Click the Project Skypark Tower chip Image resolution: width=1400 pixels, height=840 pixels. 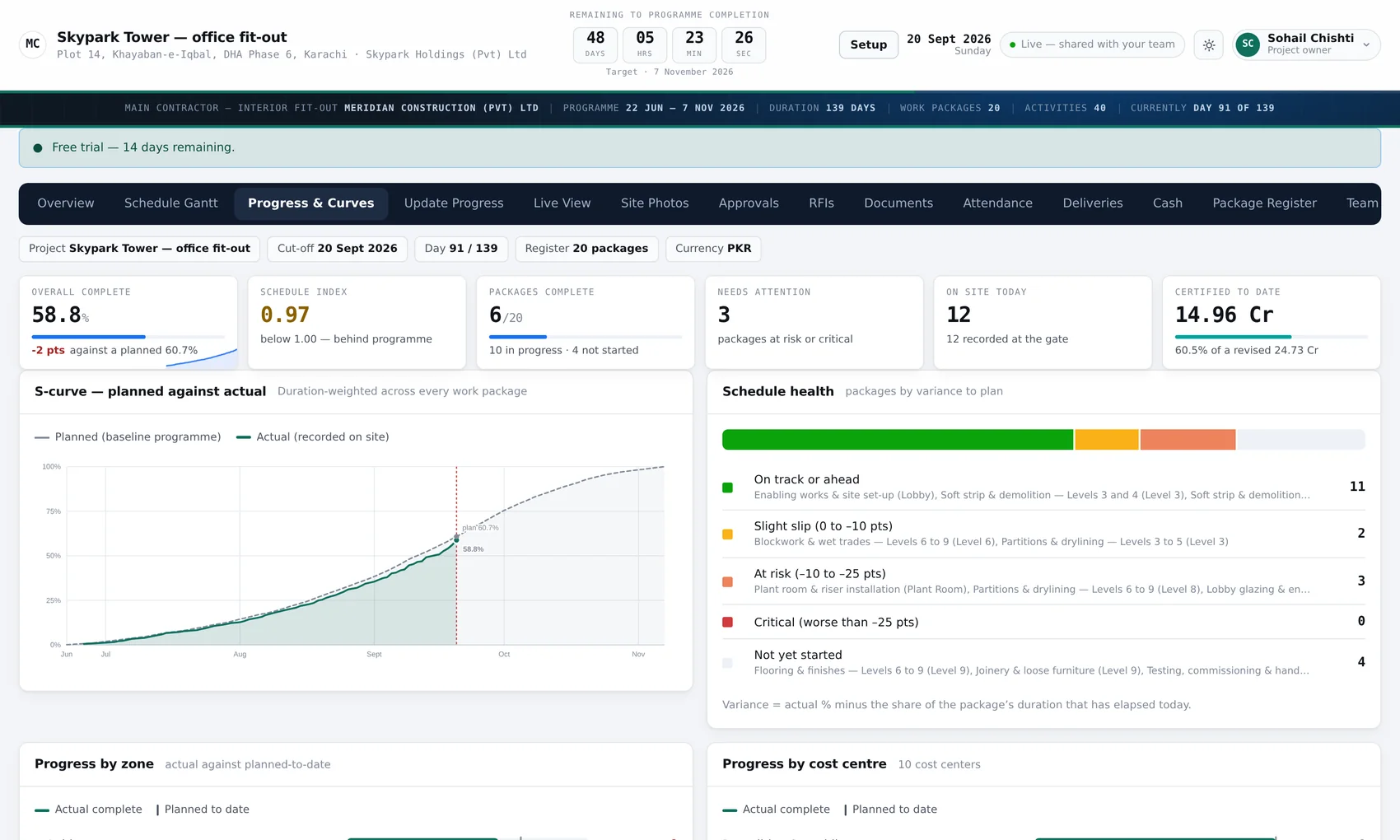point(140,249)
